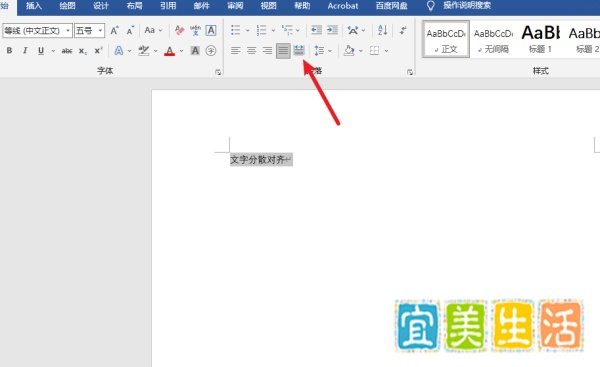600x367 pixels.
Task: Open the 视图 tab
Action: [269, 6]
